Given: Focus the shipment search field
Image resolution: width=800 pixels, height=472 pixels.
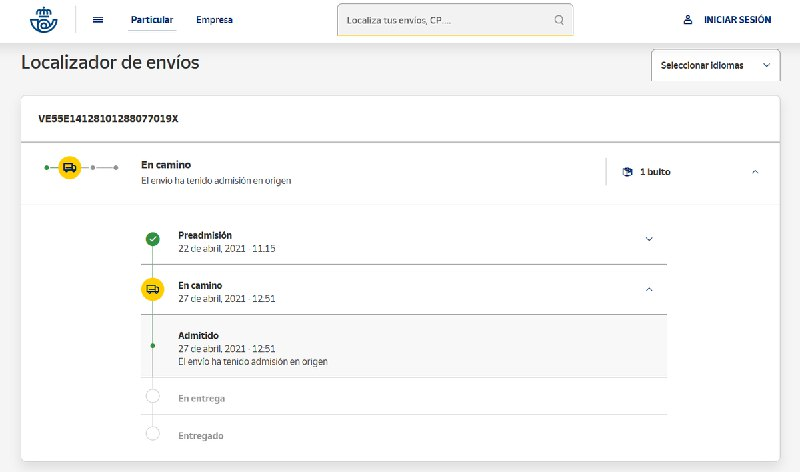Looking at the screenshot, I should point(455,20).
